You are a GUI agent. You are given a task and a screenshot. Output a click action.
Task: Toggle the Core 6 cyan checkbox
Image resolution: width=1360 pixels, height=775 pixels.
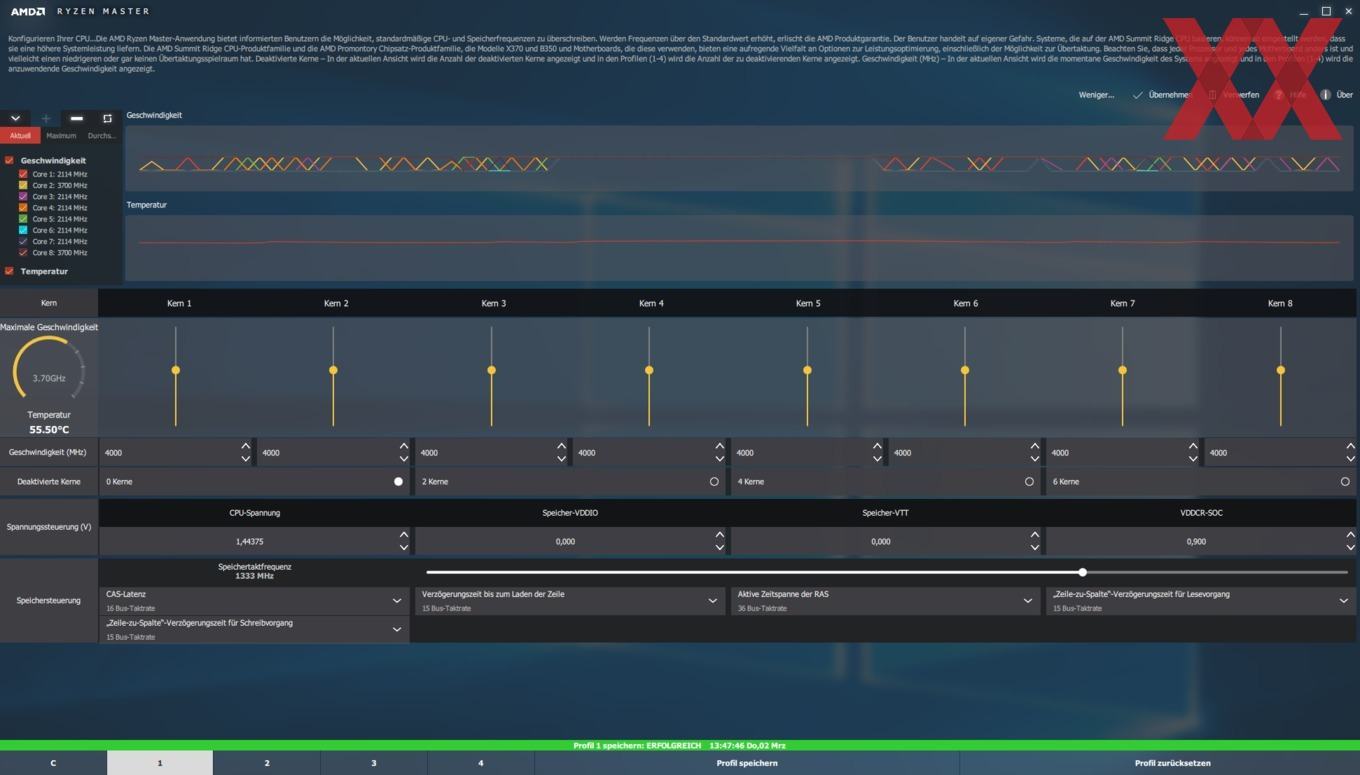coord(23,230)
